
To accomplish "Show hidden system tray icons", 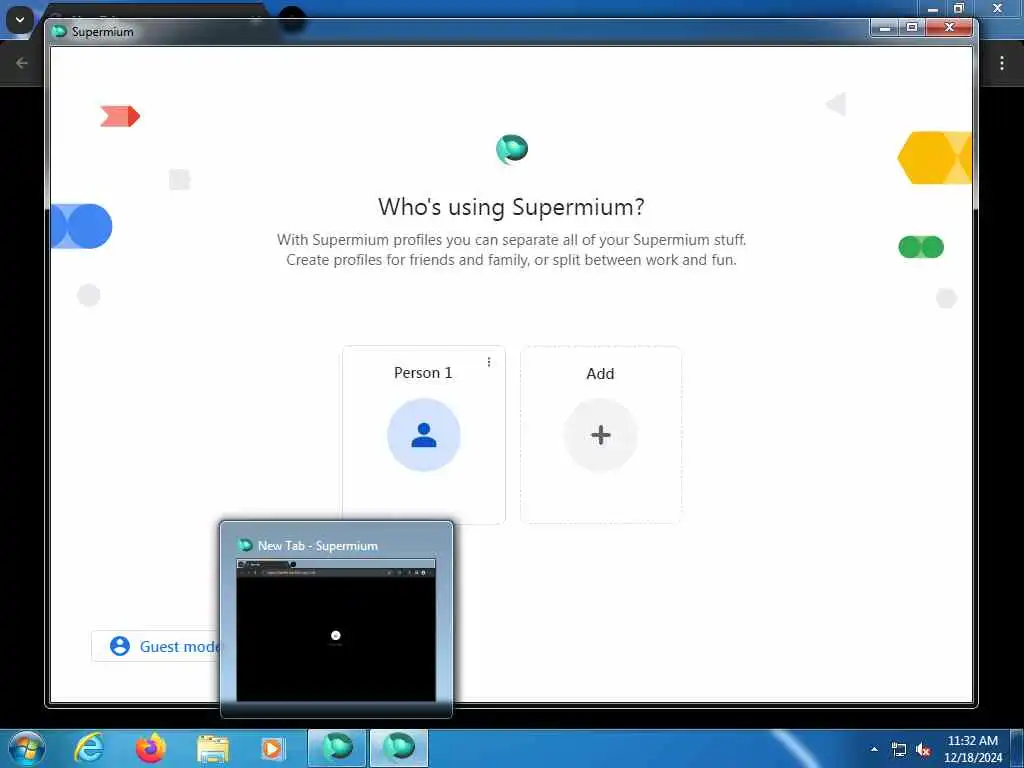I will (874, 749).
